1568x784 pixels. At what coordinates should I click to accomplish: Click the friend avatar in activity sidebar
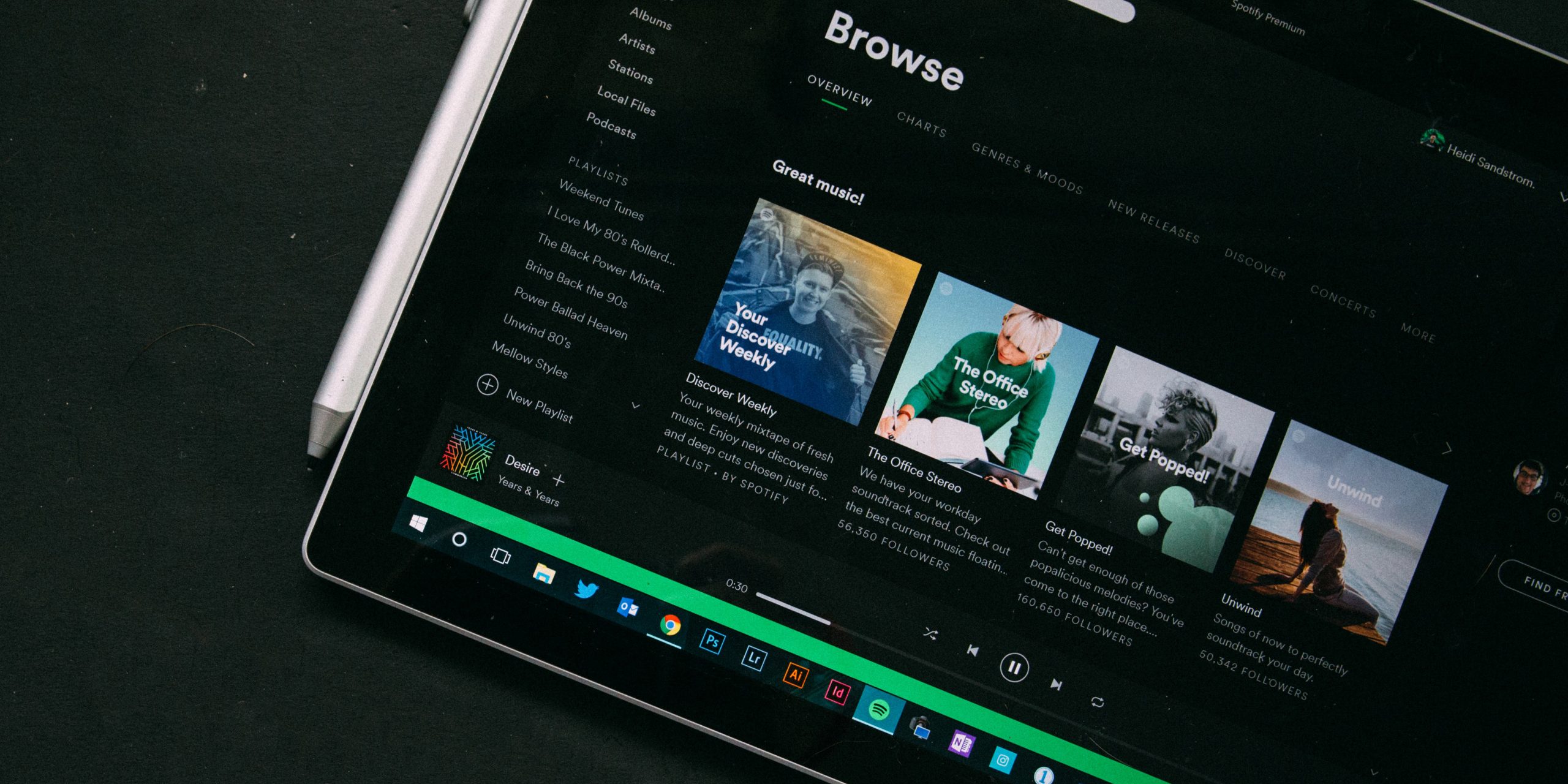click(x=1529, y=477)
